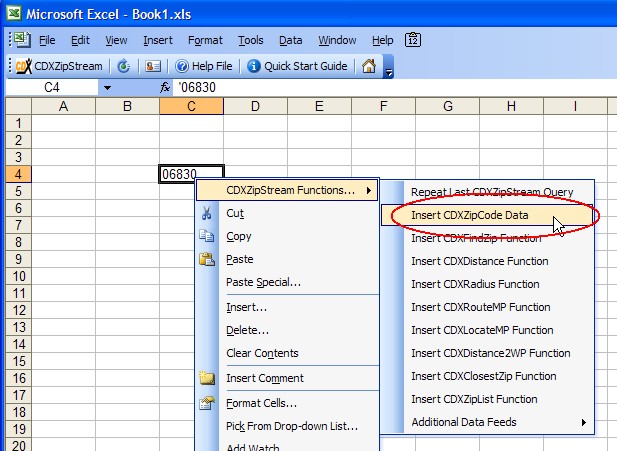
Task: Open the Tools menu
Action: 250,40
